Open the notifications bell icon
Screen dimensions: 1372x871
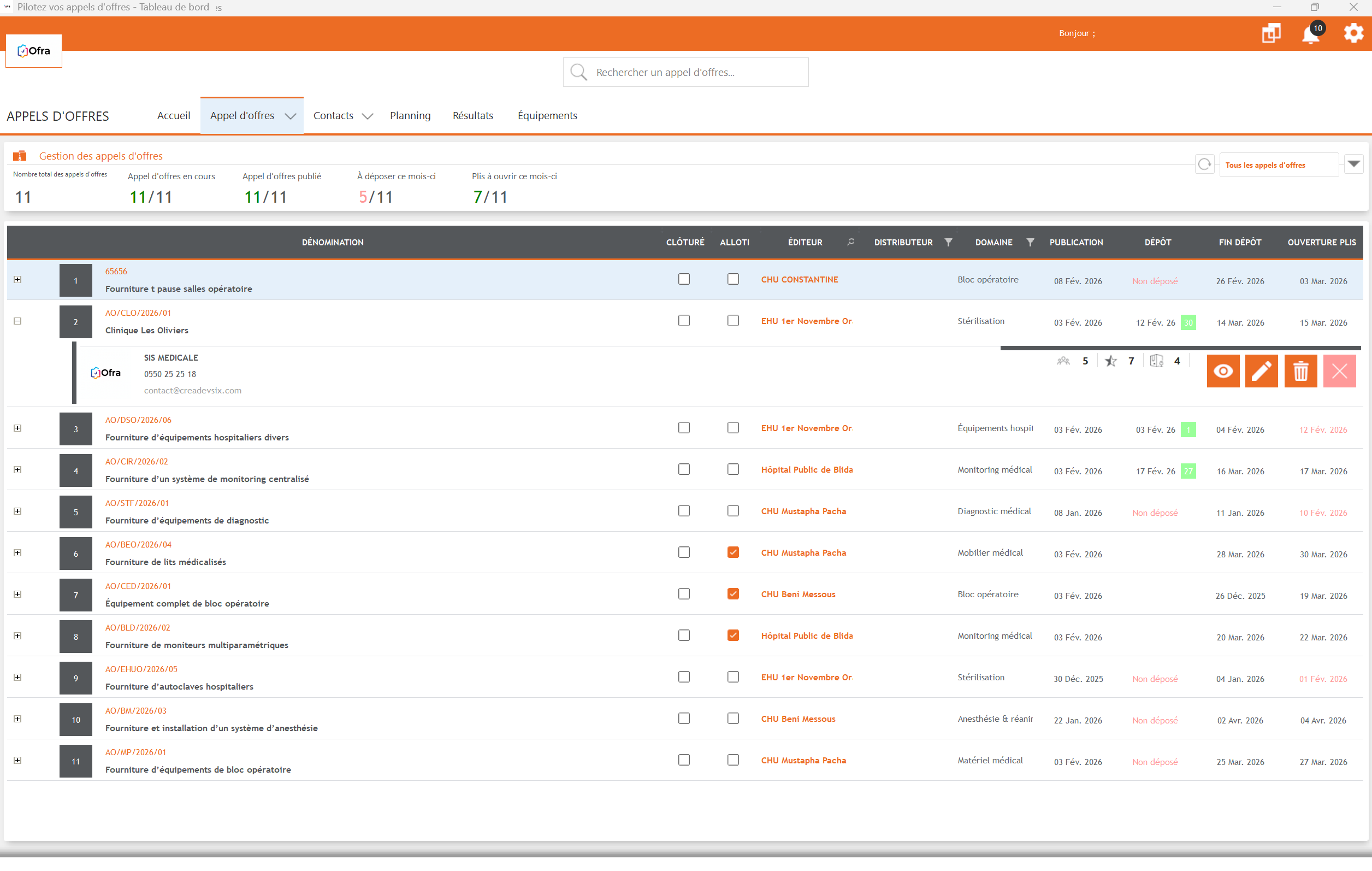tap(1310, 34)
